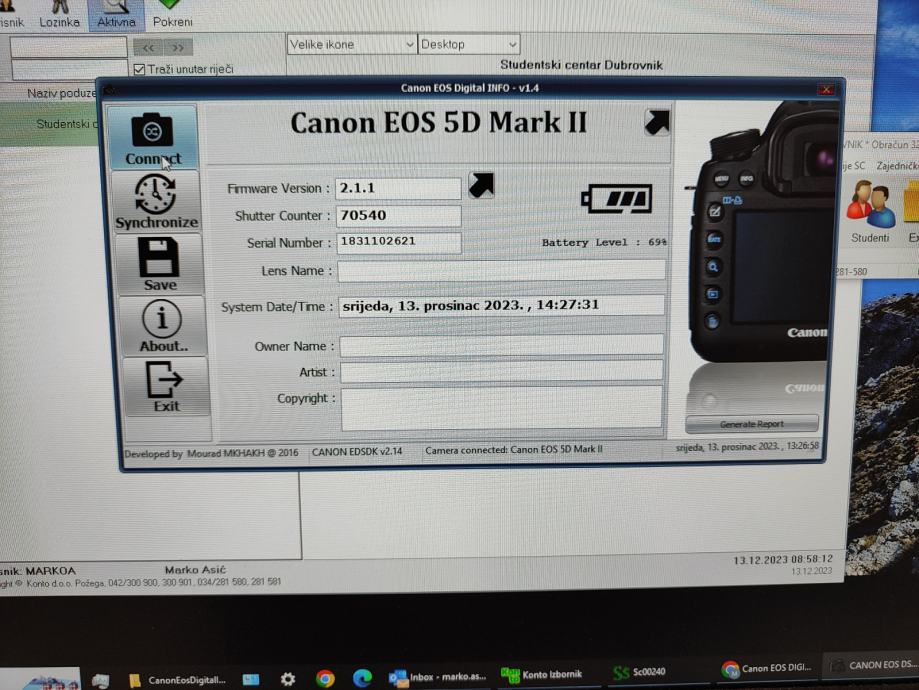Click the Exit button in sidebar
Screen dimensions: 919x690
[166, 387]
